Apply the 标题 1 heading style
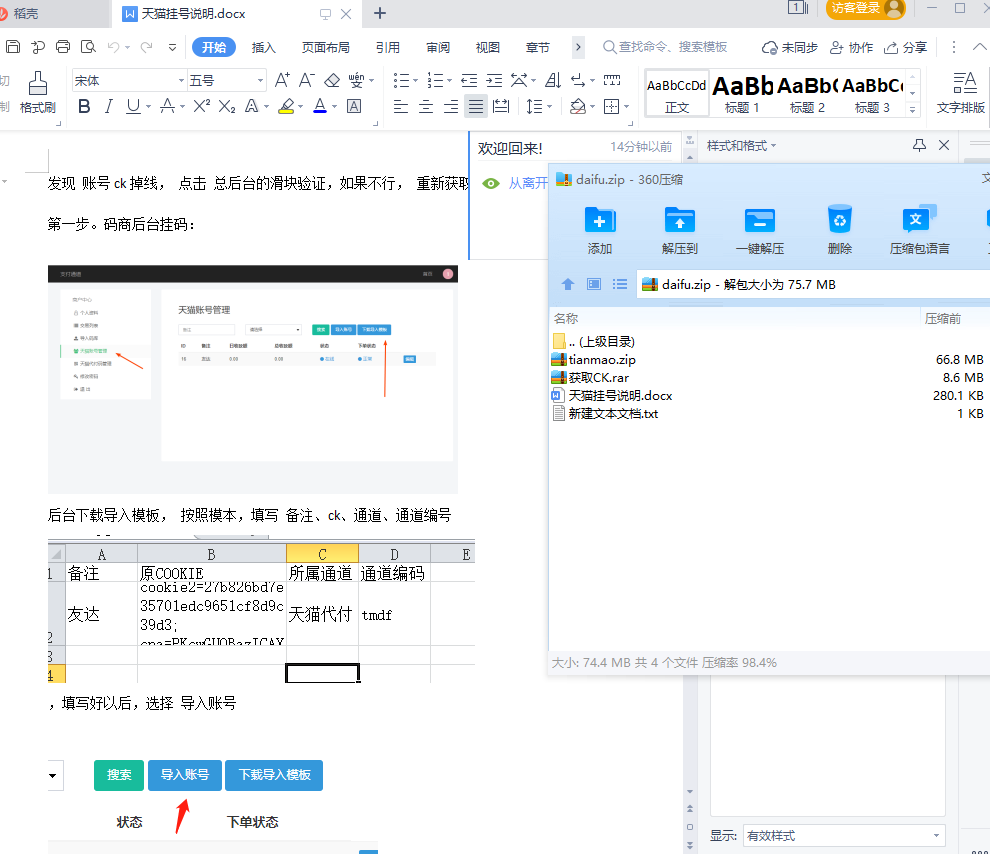990x854 pixels. [742, 93]
